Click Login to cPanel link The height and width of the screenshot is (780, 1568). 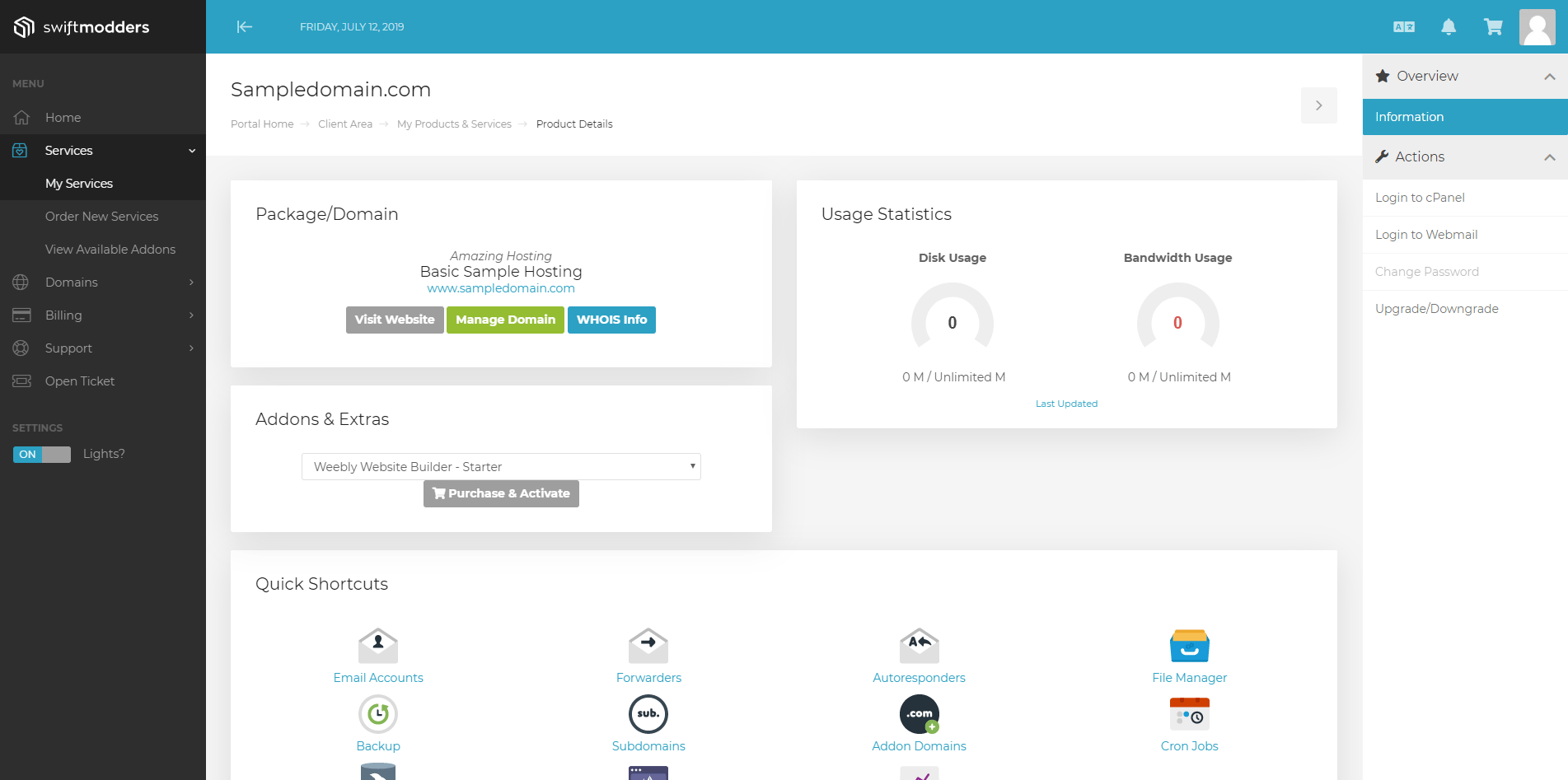tap(1420, 198)
